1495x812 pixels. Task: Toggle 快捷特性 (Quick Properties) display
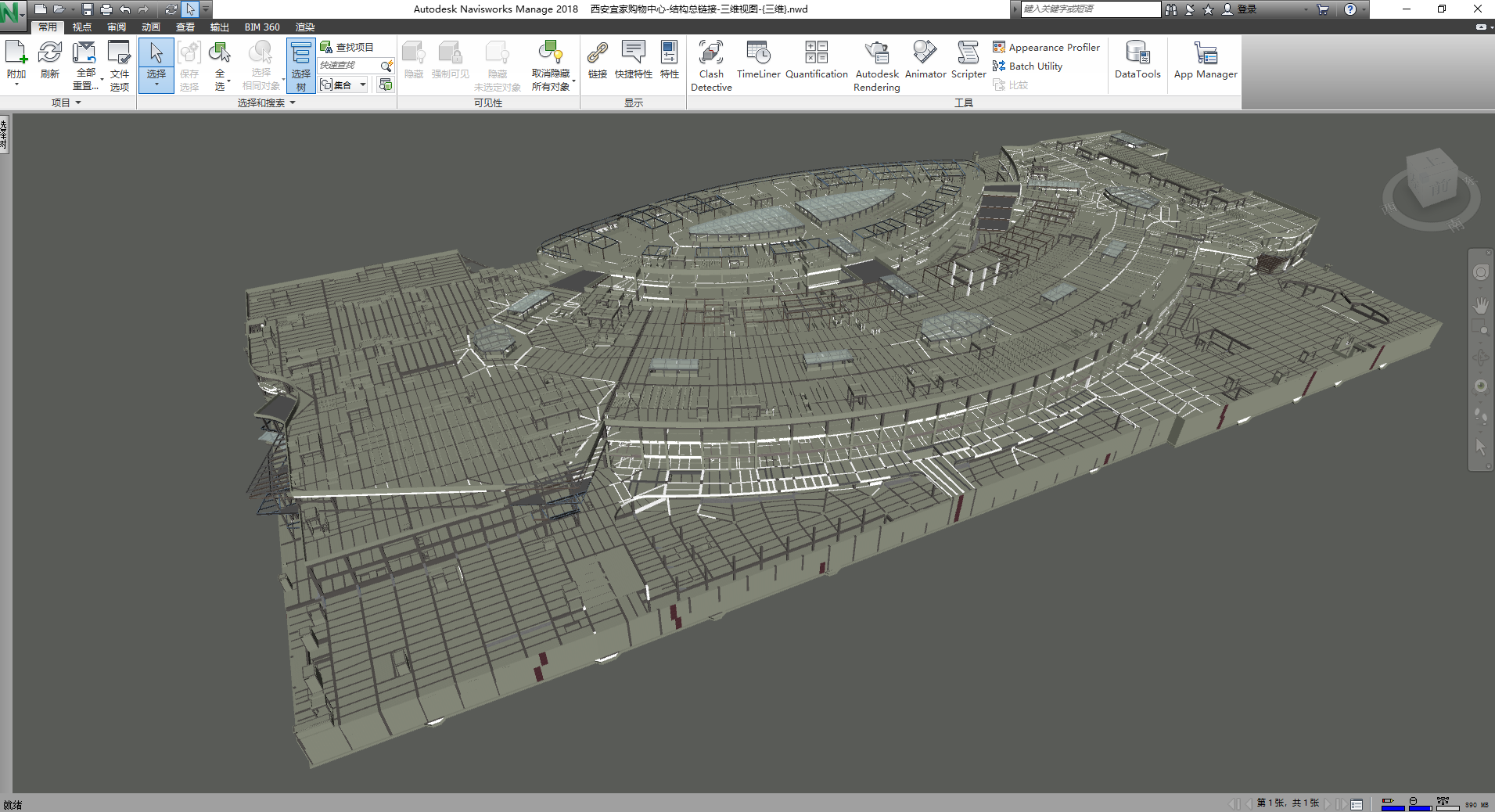point(633,60)
